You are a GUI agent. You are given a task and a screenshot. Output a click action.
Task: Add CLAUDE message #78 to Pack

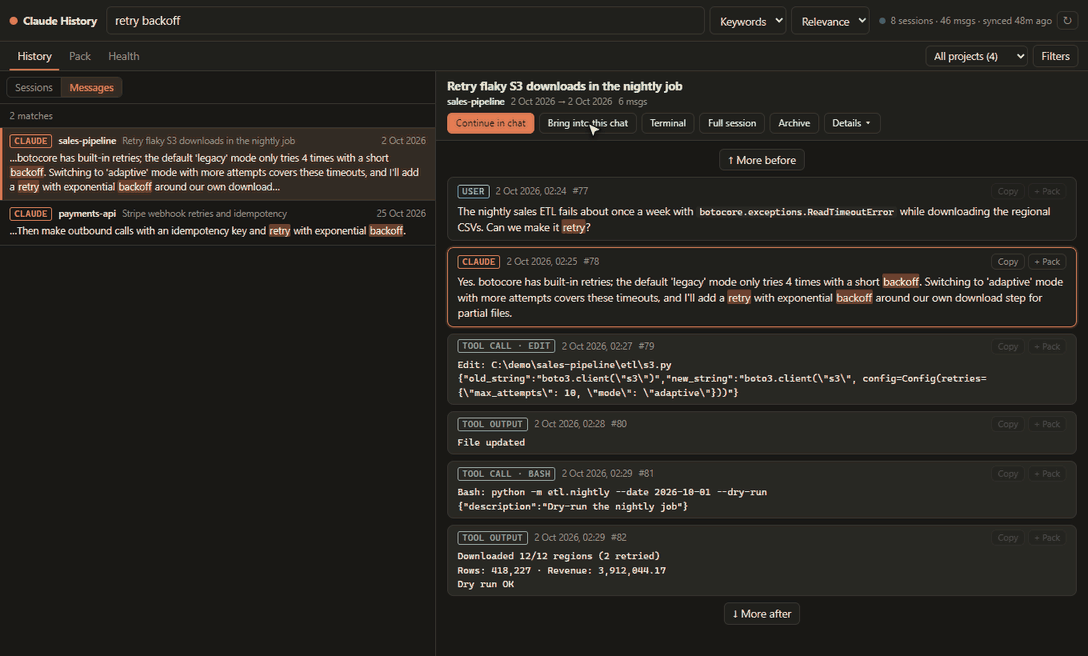point(1047,262)
